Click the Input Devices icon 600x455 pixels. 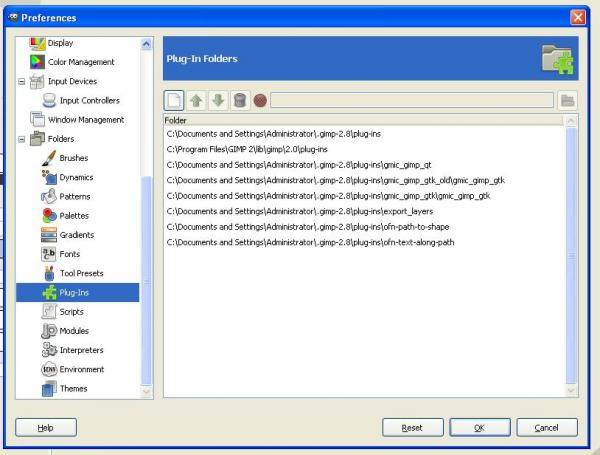[37, 82]
